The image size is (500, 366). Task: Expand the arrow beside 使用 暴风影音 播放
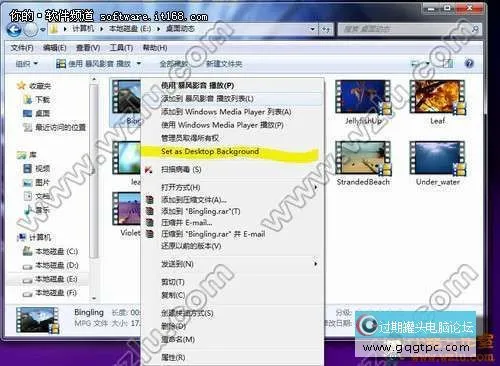139,64
